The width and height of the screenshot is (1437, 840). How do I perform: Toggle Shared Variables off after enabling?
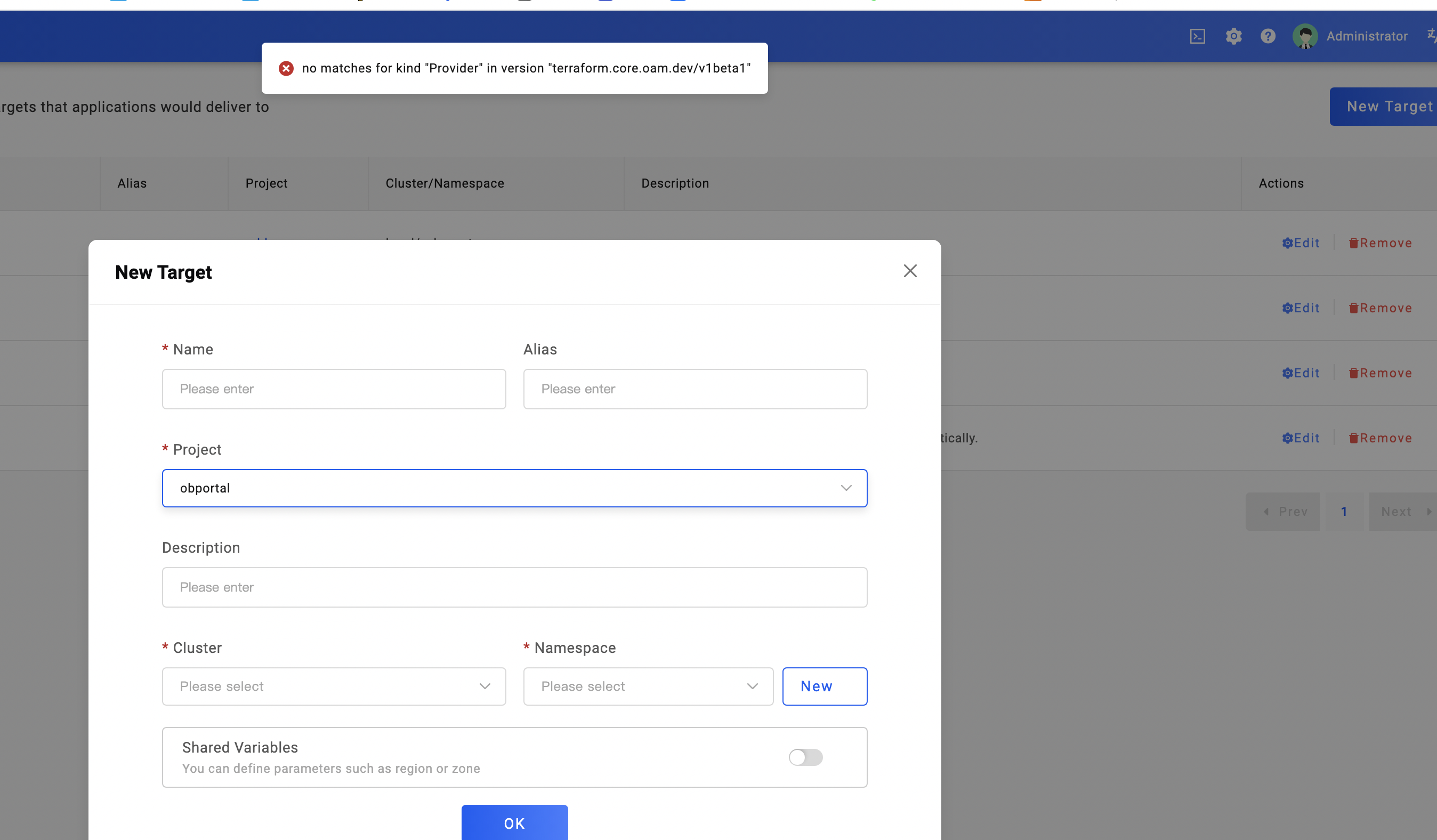coord(805,757)
